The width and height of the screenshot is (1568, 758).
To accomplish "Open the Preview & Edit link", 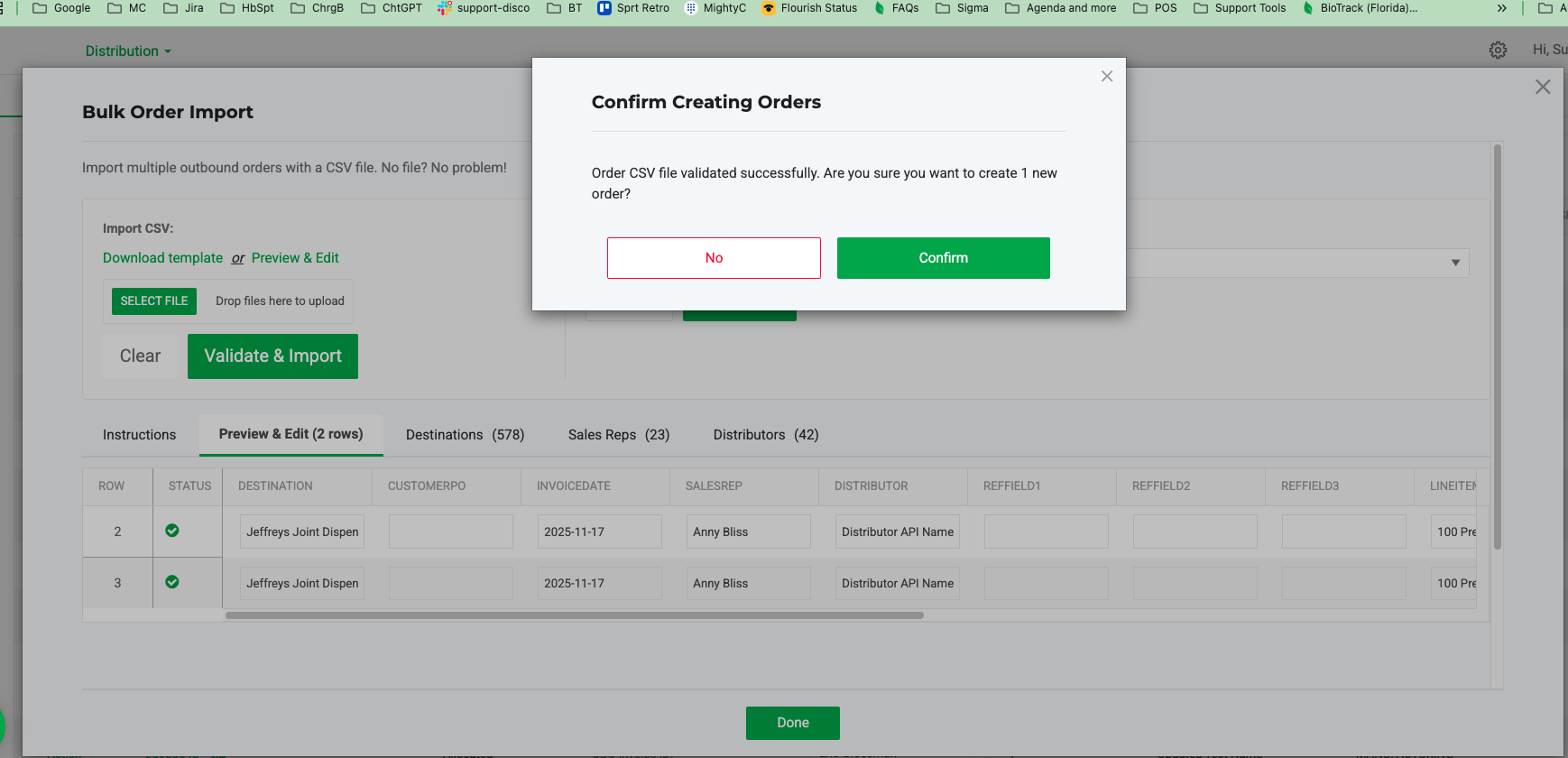I will click(295, 258).
